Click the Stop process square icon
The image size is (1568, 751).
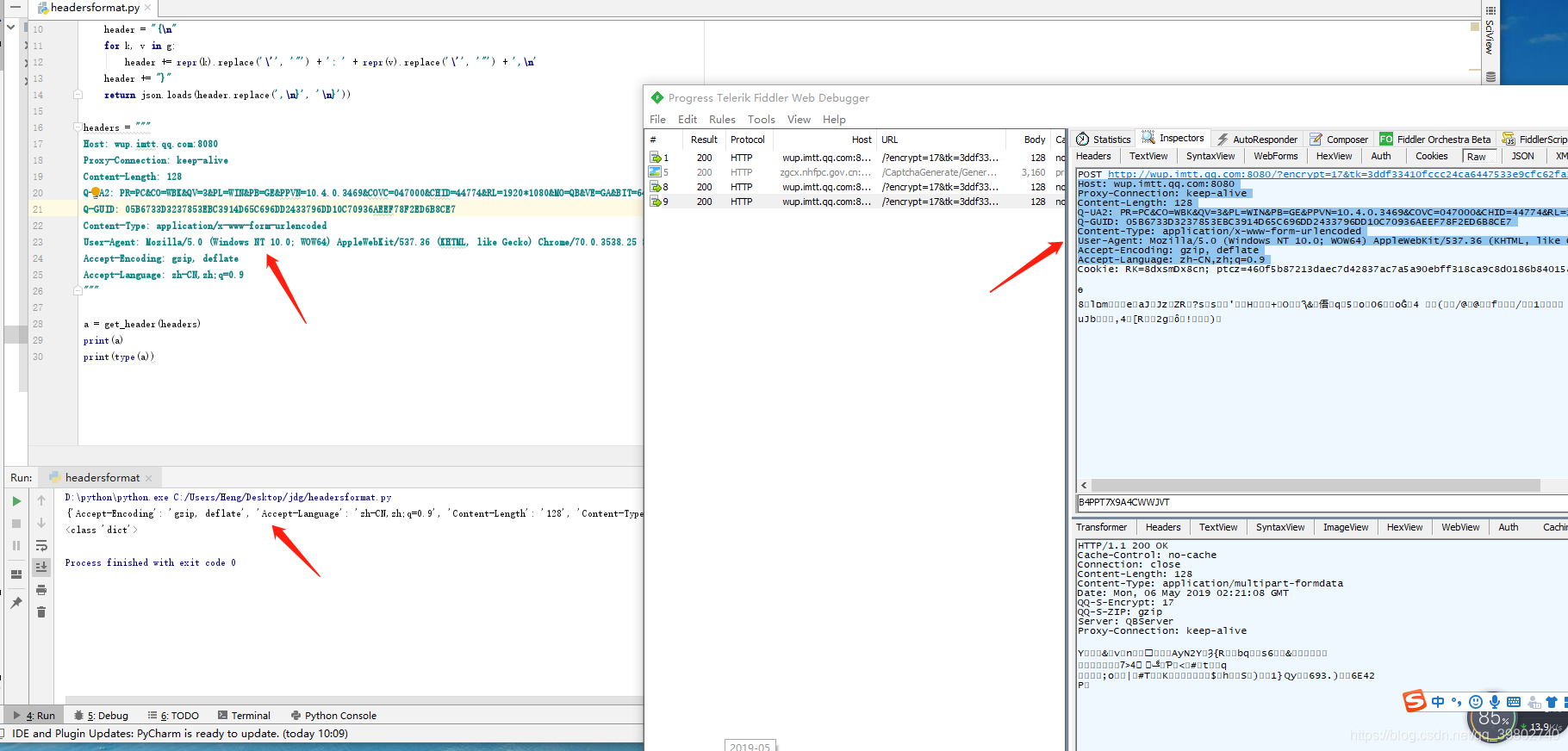(x=16, y=524)
